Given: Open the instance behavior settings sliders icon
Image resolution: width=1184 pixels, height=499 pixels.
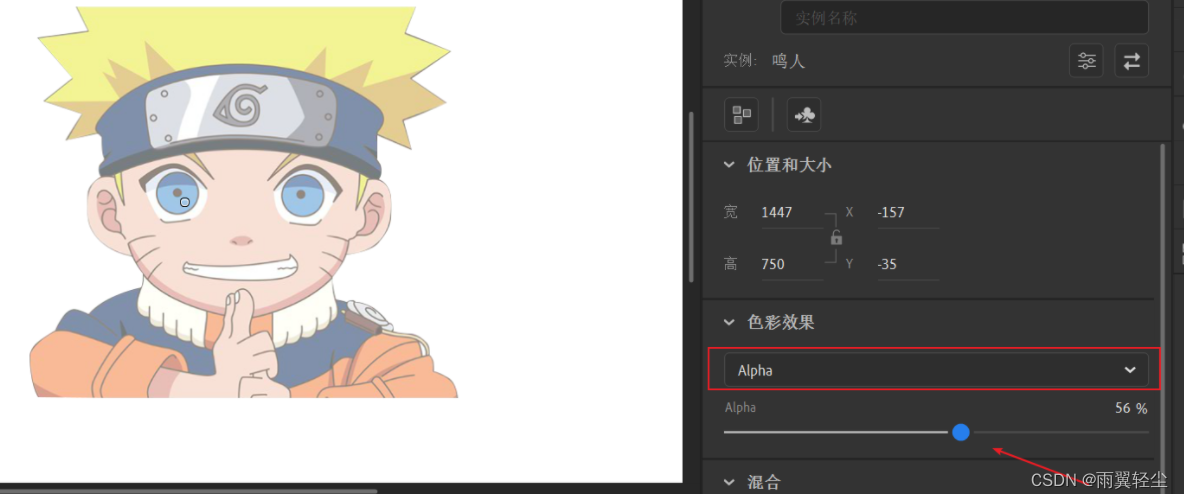Looking at the screenshot, I should [1087, 61].
